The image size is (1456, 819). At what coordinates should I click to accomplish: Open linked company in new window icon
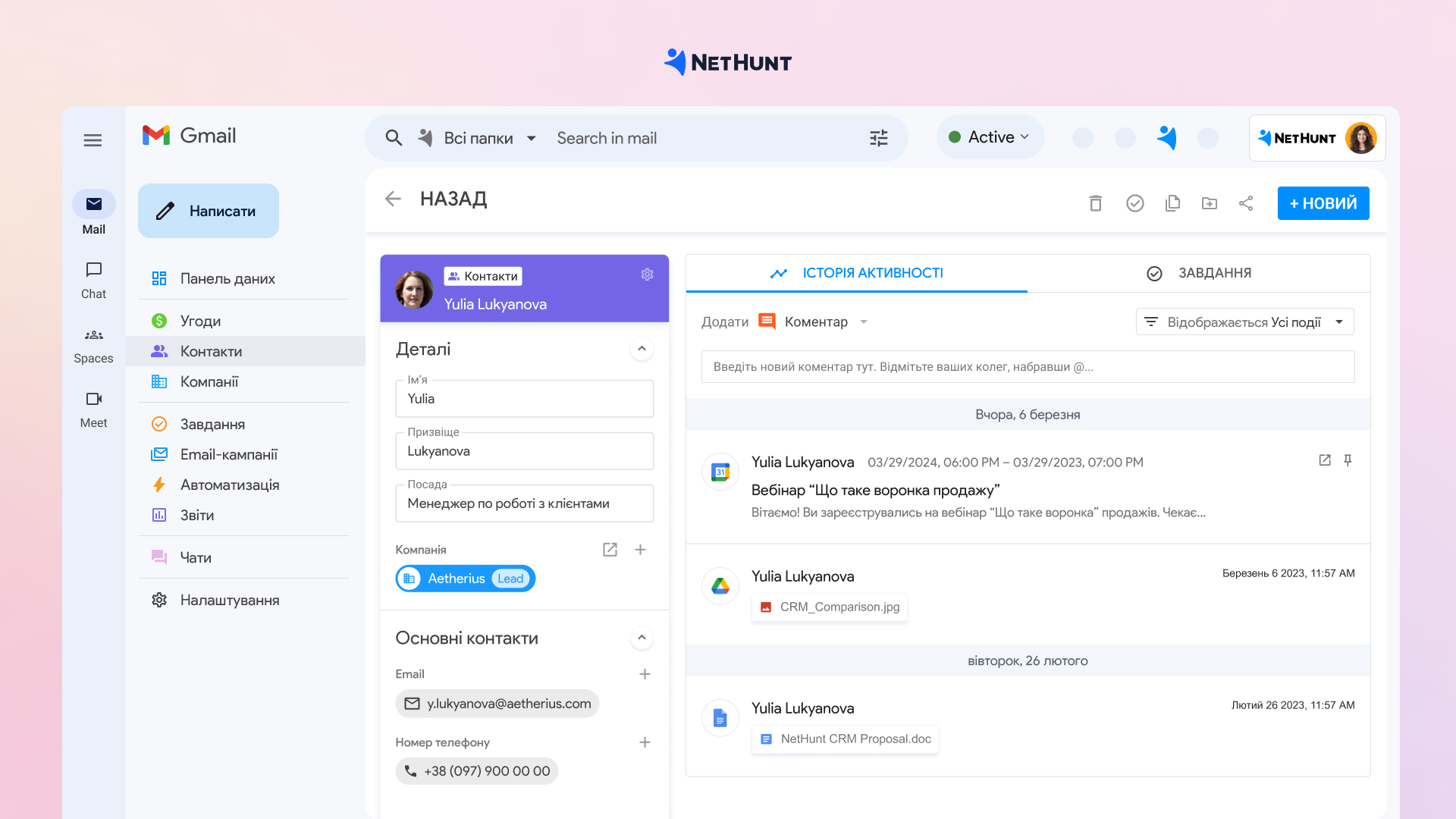pyautogui.click(x=610, y=550)
